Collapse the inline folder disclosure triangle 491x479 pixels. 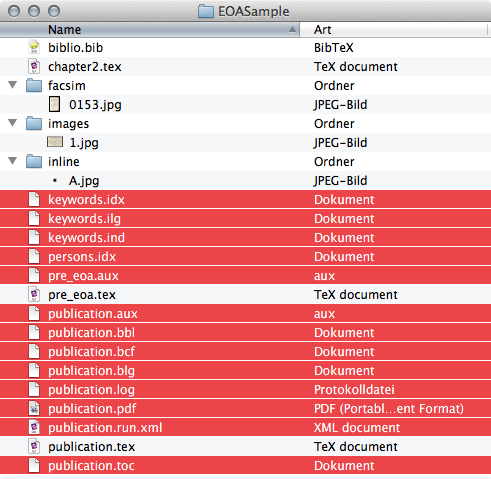coord(13,161)
